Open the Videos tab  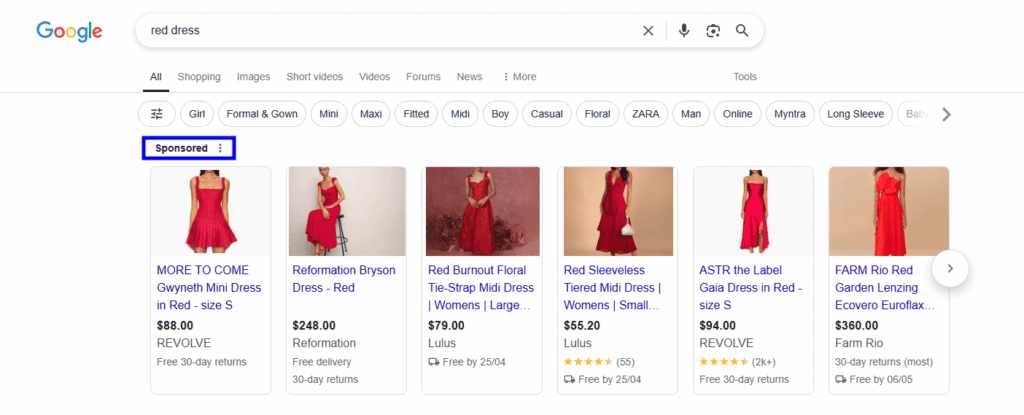[x=374, y=76]
